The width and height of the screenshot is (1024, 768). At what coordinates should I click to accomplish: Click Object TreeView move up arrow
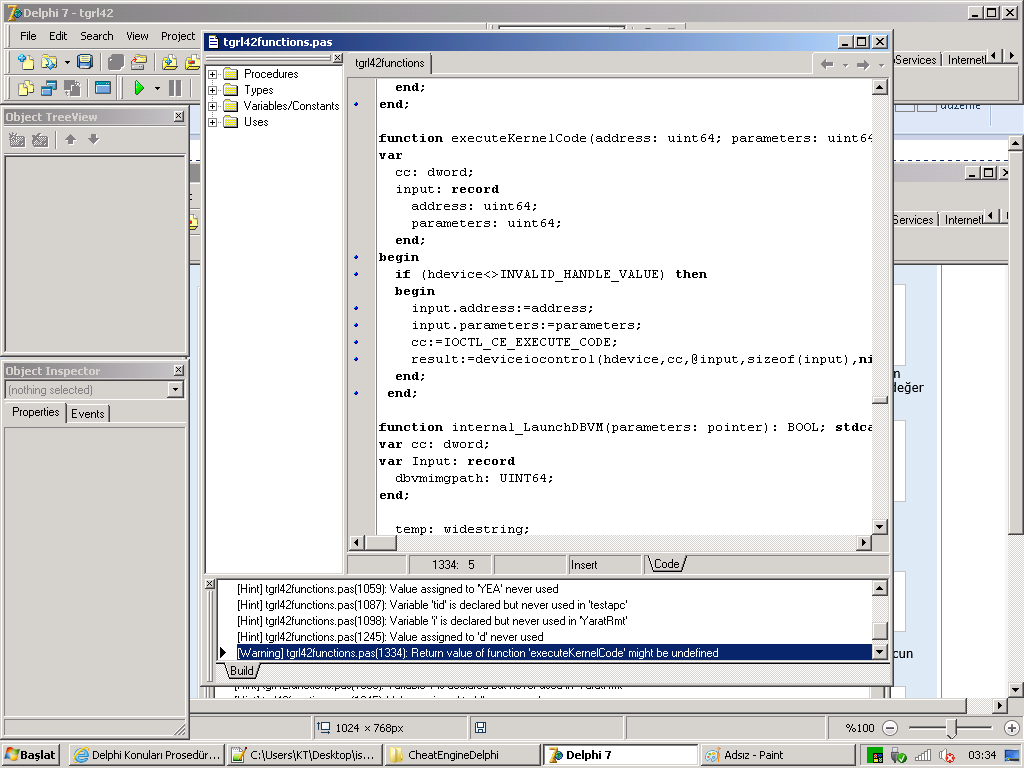(71, 140)
